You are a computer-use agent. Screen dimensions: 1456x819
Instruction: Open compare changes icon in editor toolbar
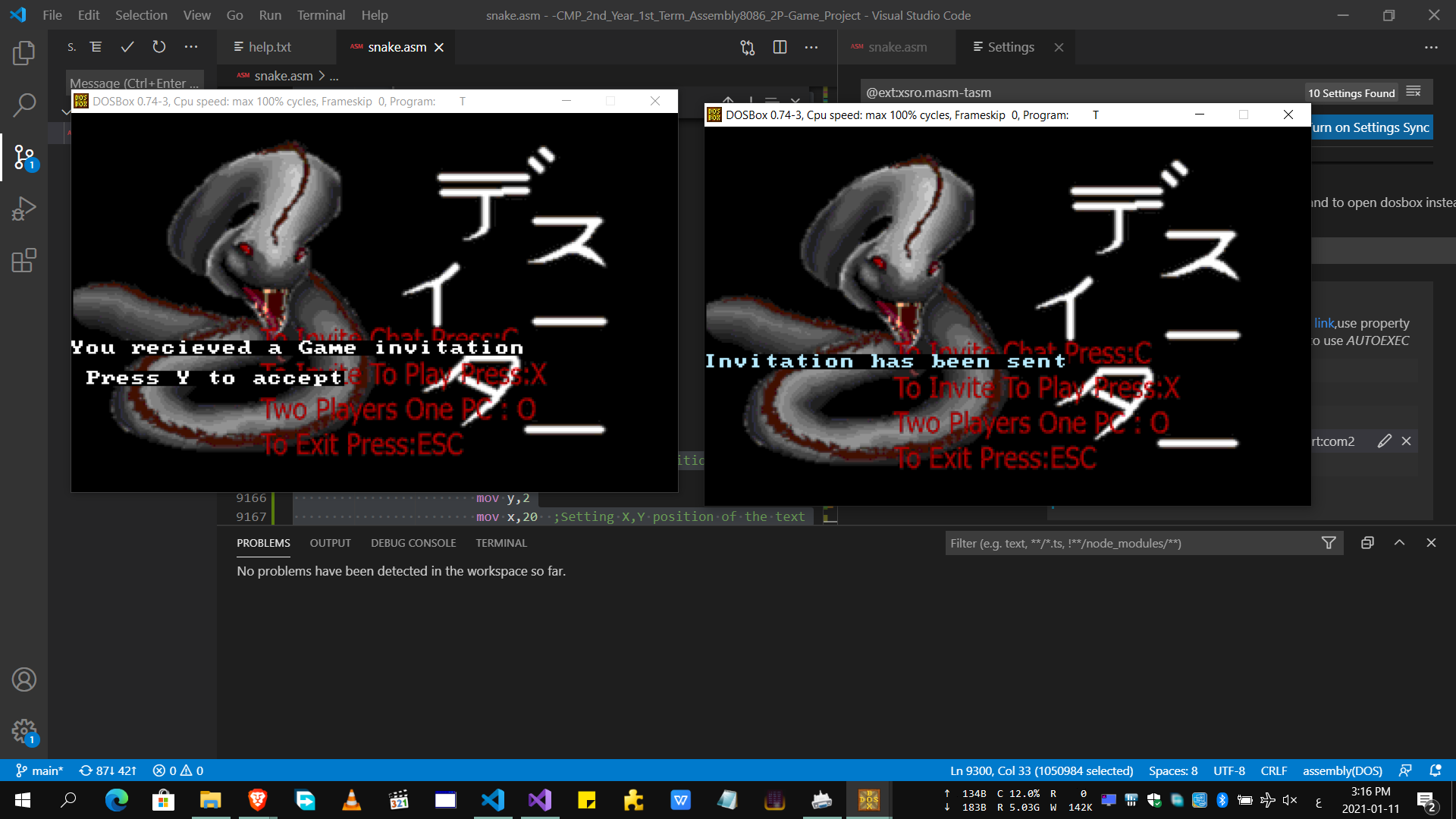(x=748, y=47)
